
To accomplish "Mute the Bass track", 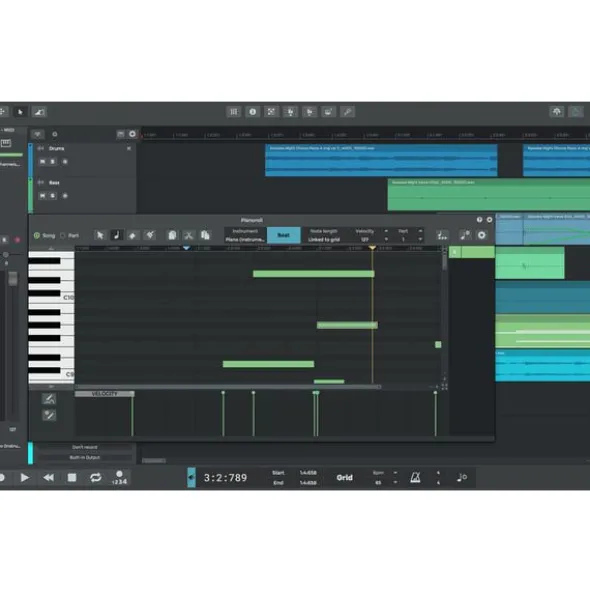I will click(42, 196).
